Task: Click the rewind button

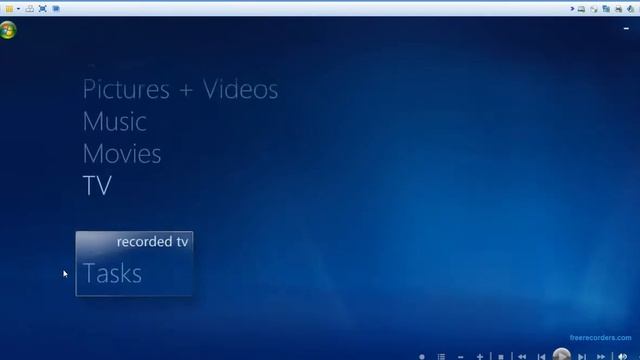Action: tap(522, 357)
